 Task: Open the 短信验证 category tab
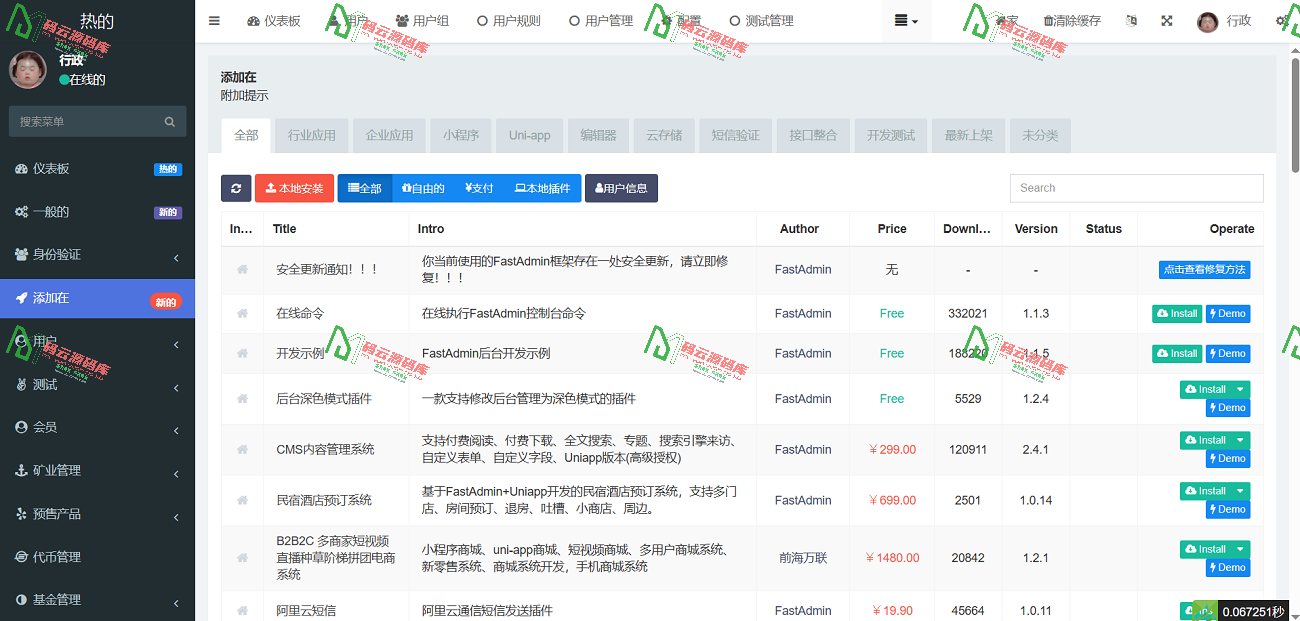point(735,134)
